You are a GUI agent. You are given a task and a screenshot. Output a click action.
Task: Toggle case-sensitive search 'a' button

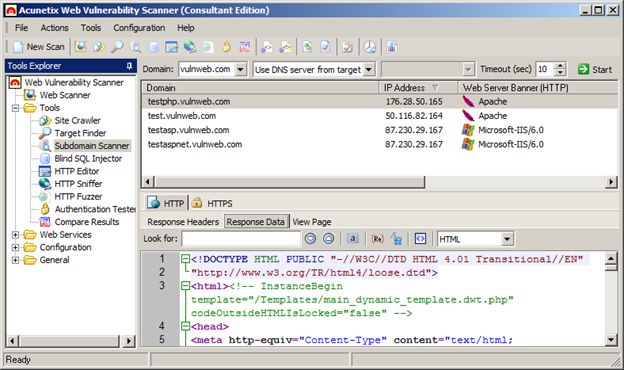point(353,239)
